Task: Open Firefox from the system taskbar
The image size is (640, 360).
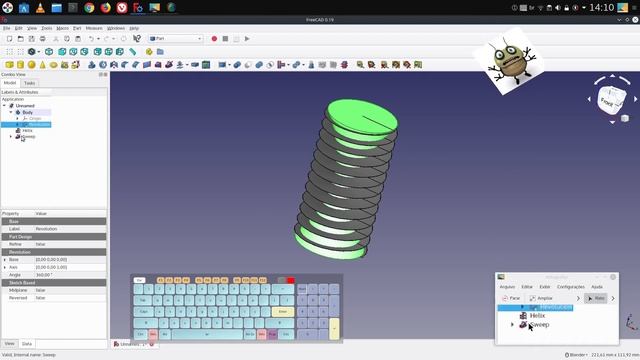Action: pyautogui.click(x=105, y=7)
